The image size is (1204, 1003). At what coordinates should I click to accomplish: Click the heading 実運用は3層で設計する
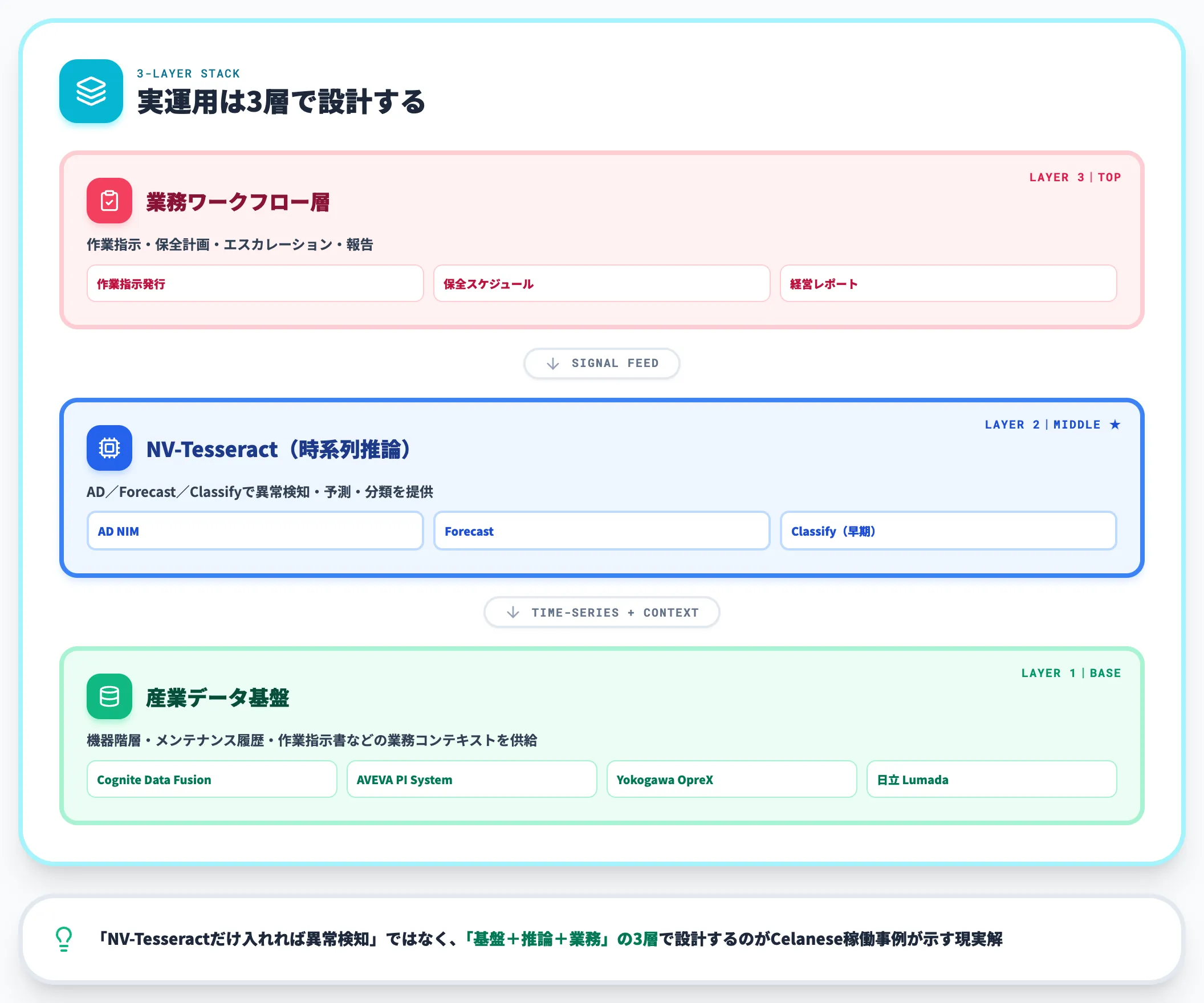pyautogui.click(x=281, y=102)
